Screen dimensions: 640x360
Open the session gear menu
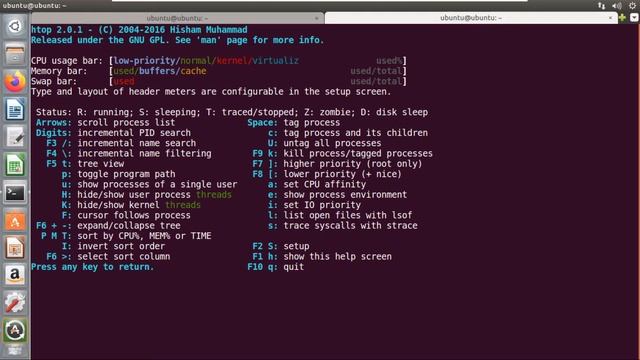point(633,5)
